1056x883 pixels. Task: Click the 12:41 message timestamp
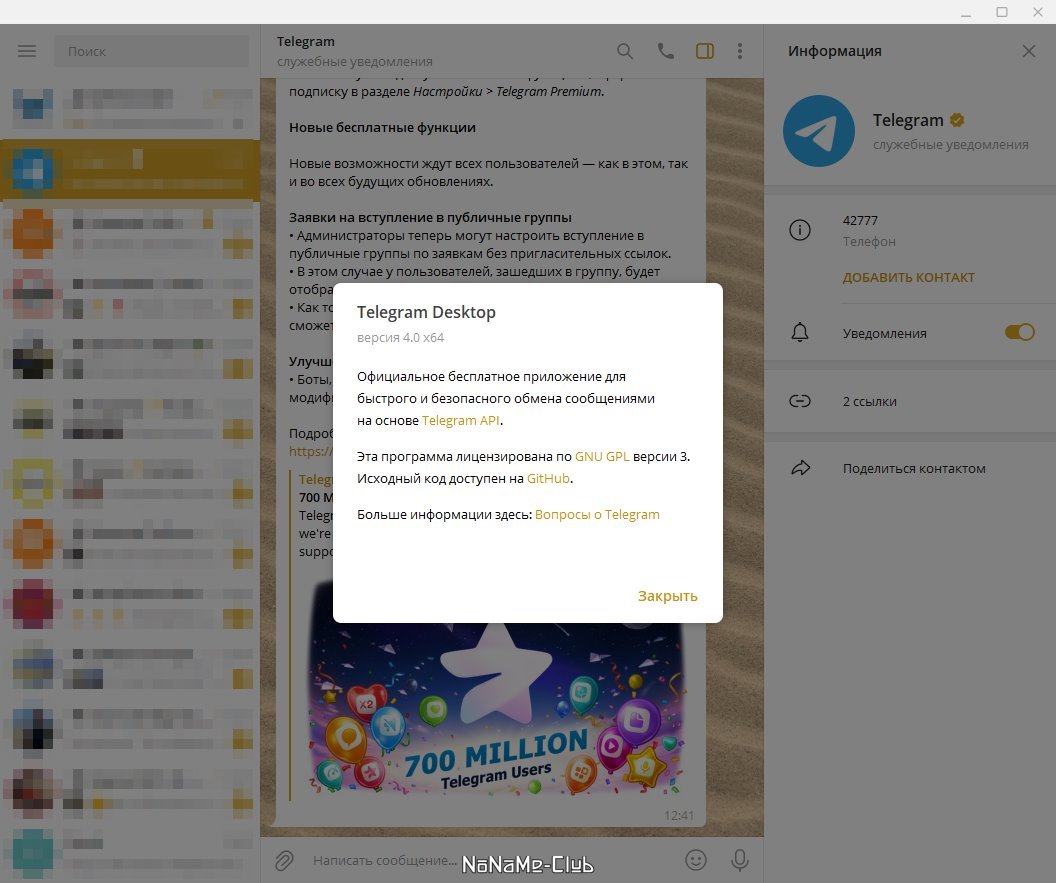(678, 816)
